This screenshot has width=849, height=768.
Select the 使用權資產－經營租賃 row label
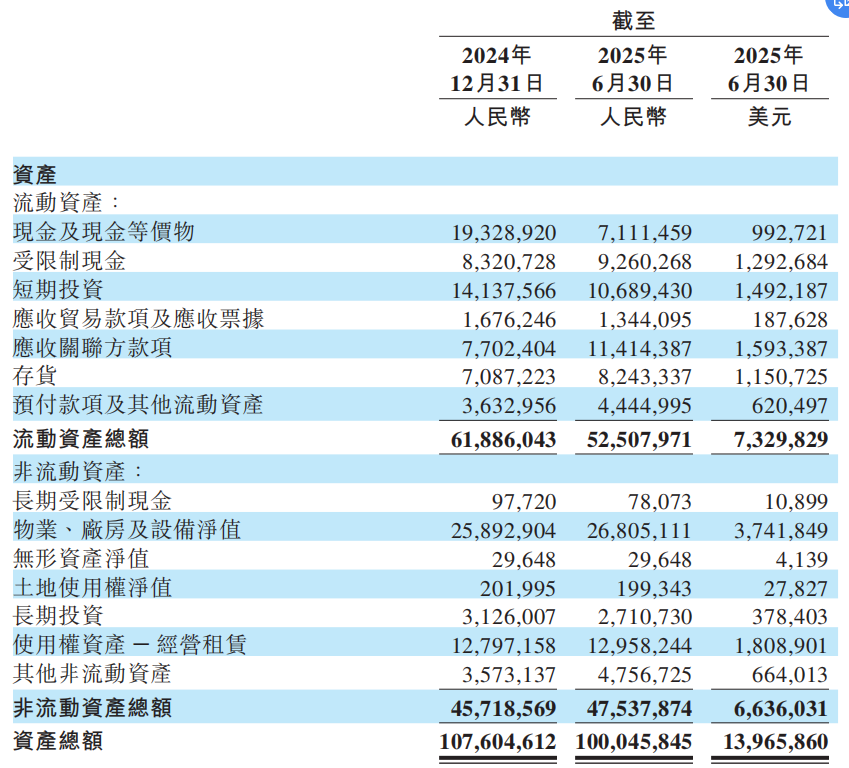[130, 645]
